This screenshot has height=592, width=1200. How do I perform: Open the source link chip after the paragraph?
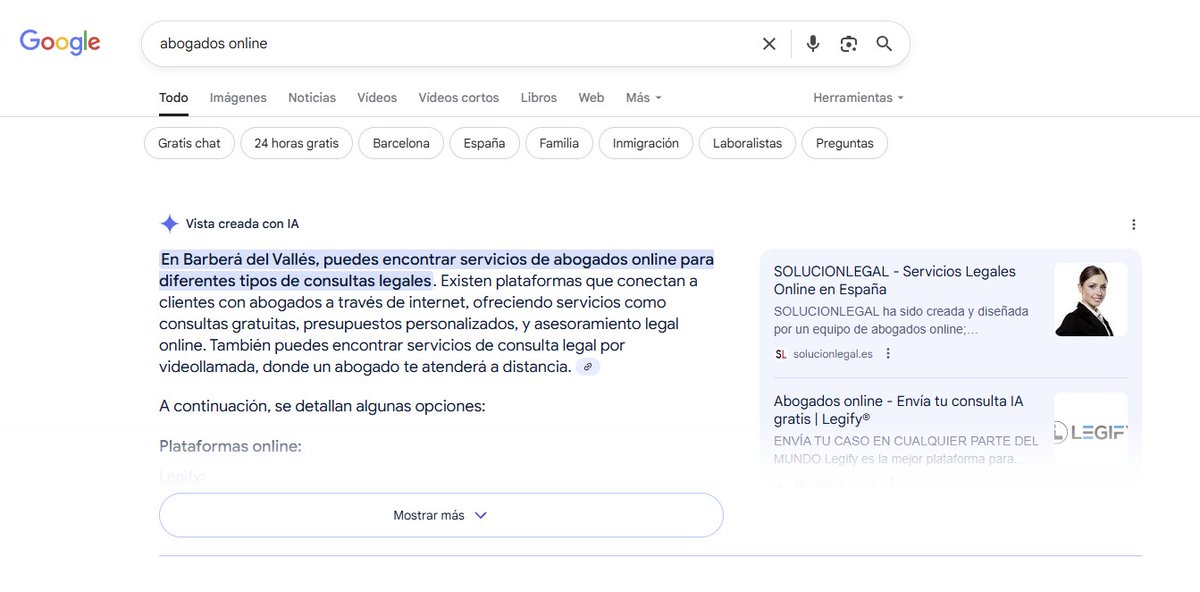[588, 367]
